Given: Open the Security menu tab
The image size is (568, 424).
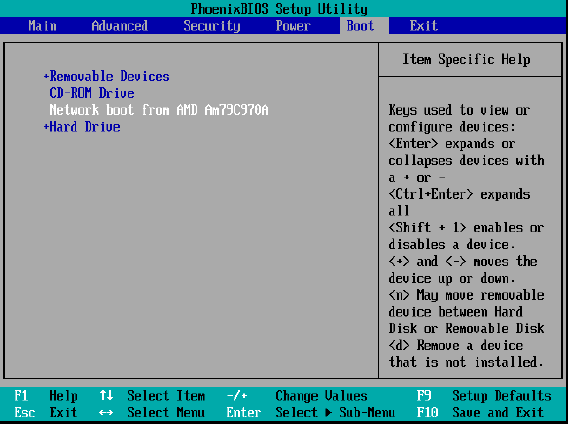Looking at the screenshot, I should pos(212,26).
